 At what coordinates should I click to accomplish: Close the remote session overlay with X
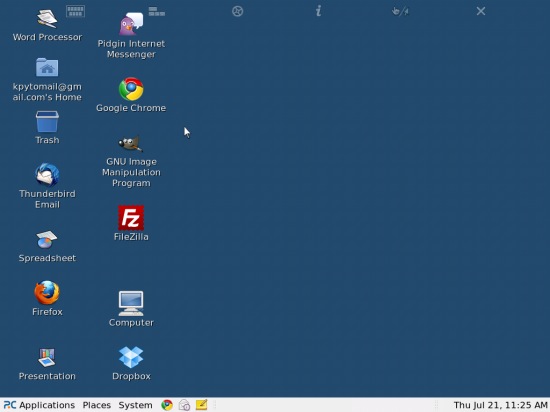pyautogui.click(x=481, y=11)
